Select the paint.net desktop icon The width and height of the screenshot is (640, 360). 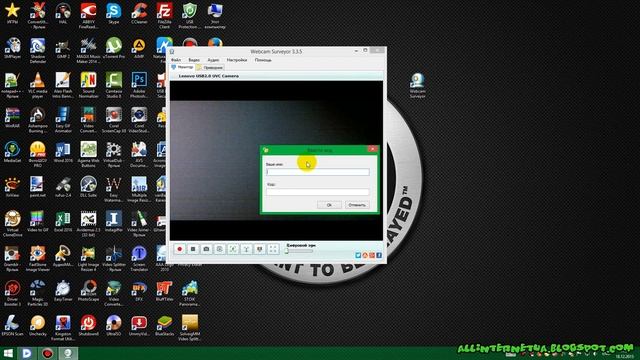[38, 187]
